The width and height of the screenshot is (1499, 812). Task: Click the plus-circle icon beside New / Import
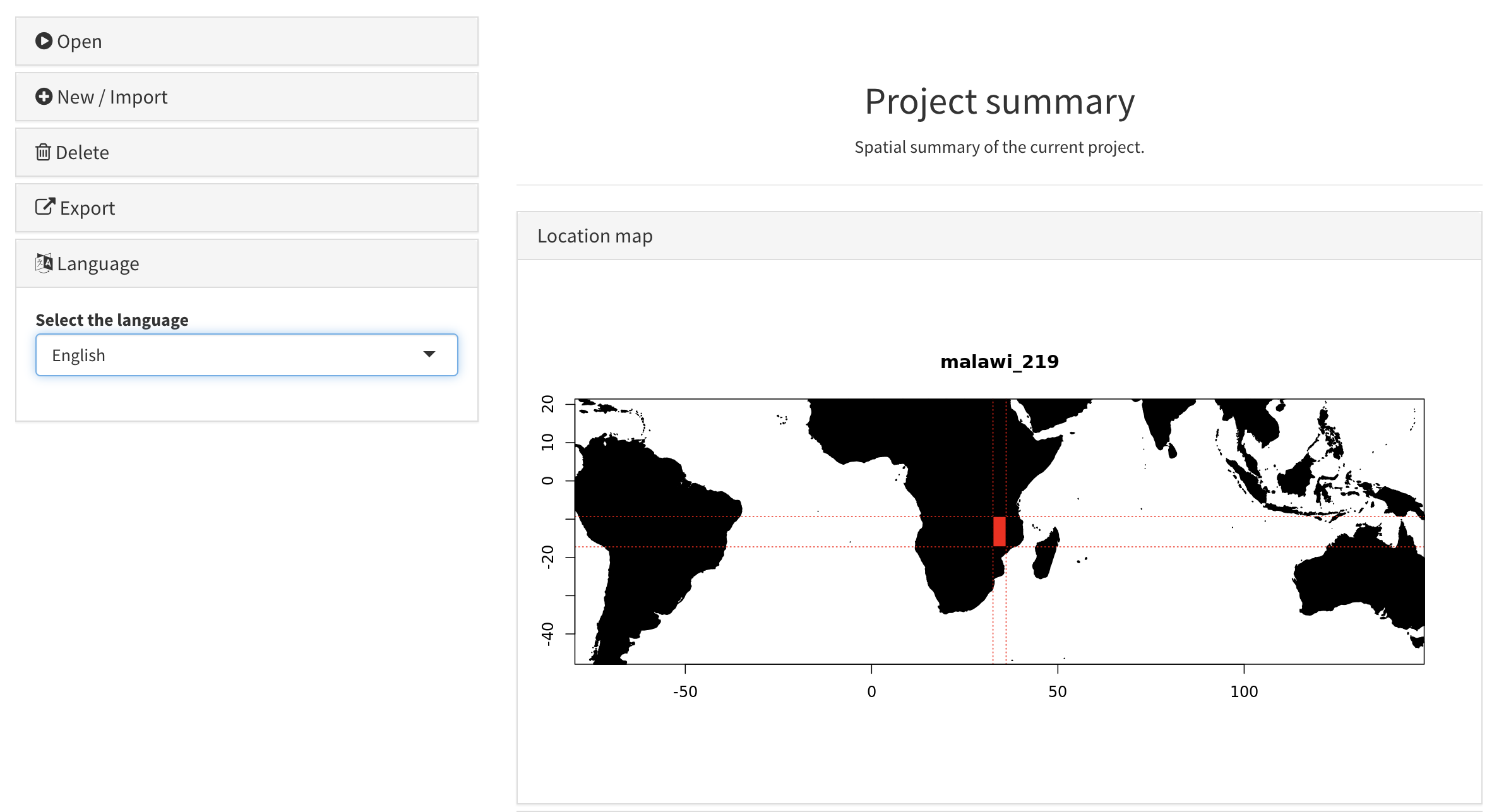click(44, 97)
